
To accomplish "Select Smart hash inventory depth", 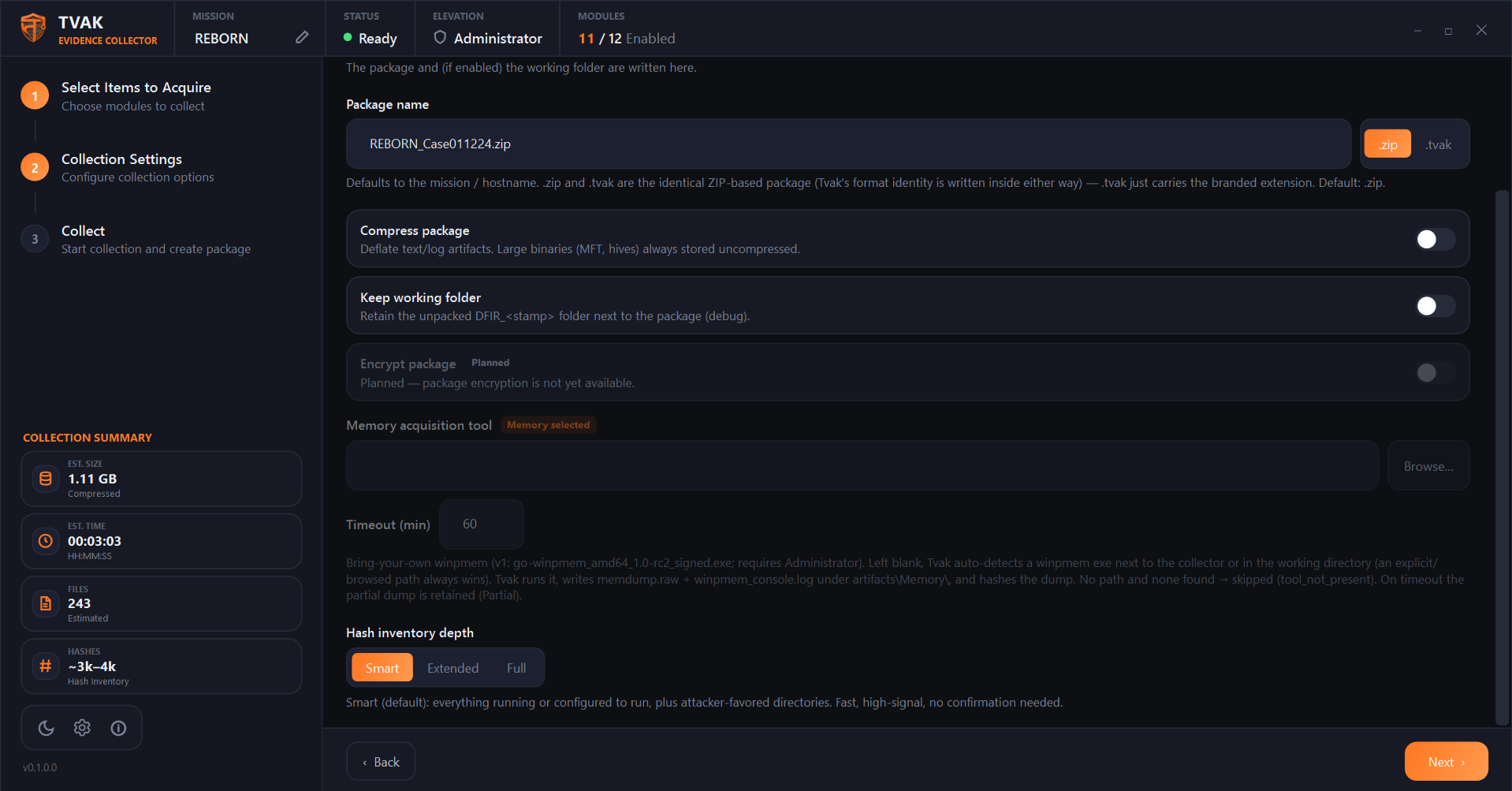I will [x=382, y=668].
